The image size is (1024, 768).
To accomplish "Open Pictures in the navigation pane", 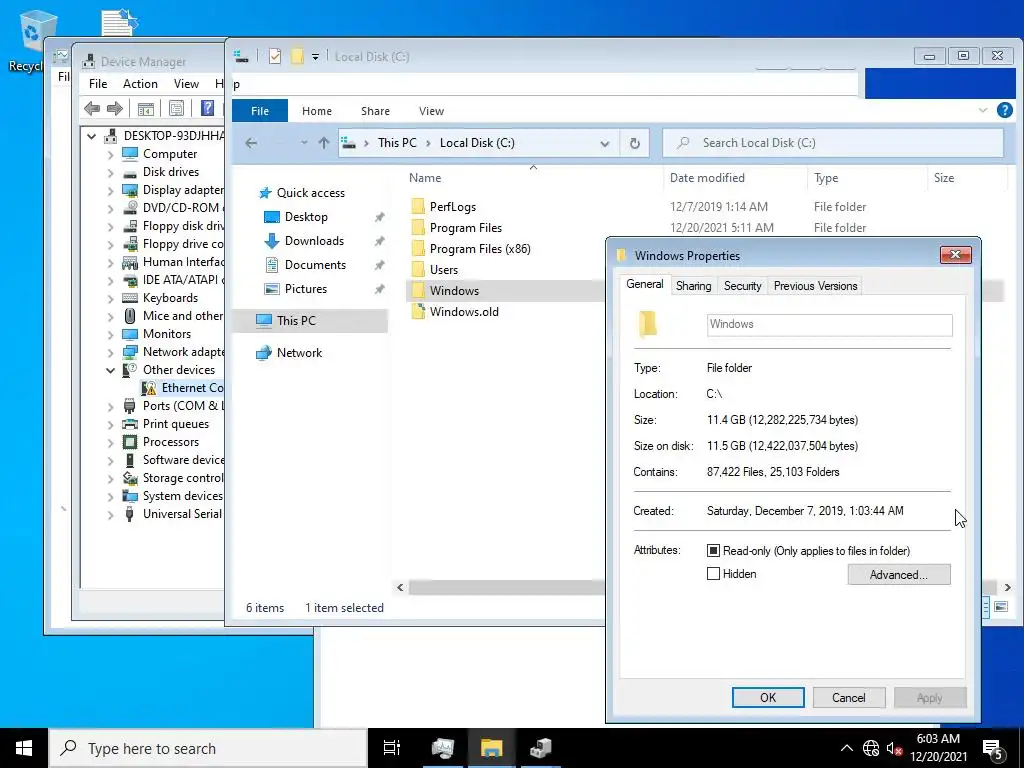I will point(305,289).
